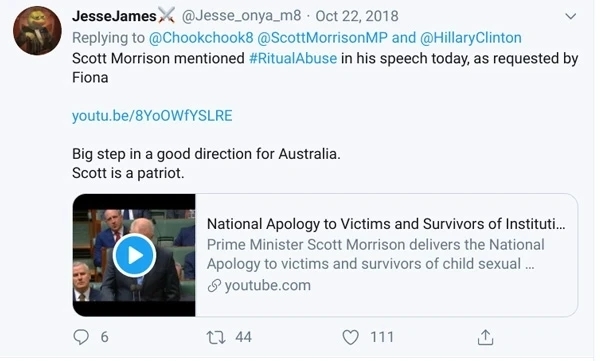The height and width of the screenshot is (361, 600).
Task: Open the JesseJames profile avatar
Action: point(37,31)
